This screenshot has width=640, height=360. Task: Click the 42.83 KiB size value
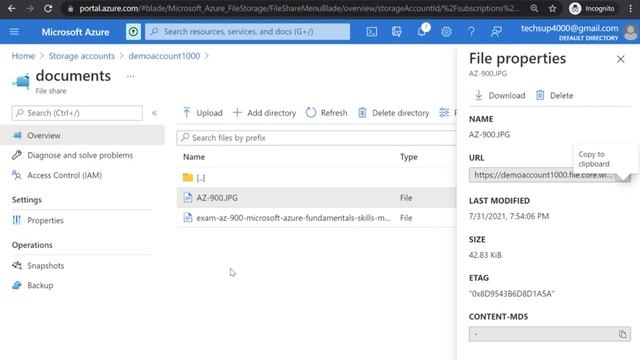click(485, 255)
